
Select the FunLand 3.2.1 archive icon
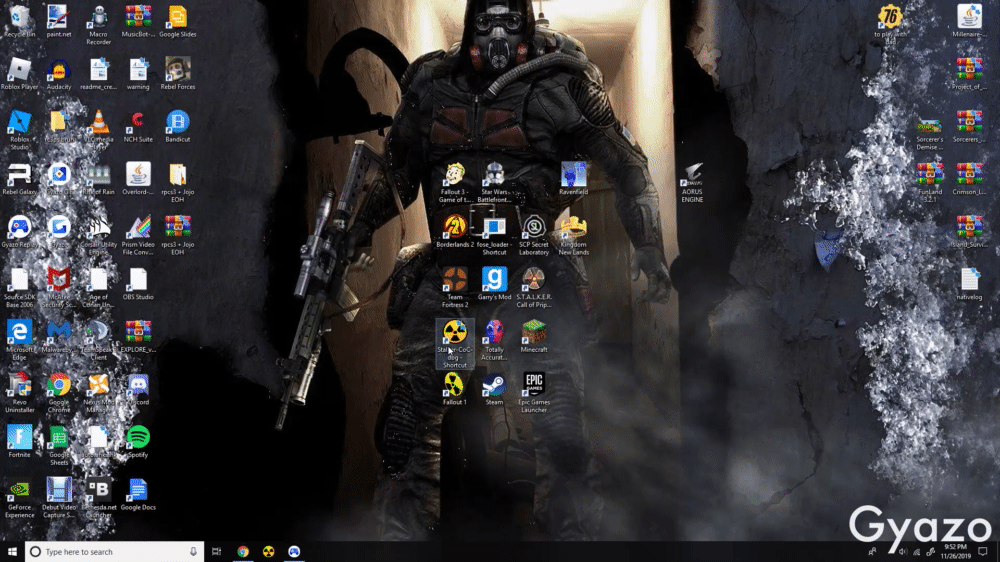(x=930, y=182)
